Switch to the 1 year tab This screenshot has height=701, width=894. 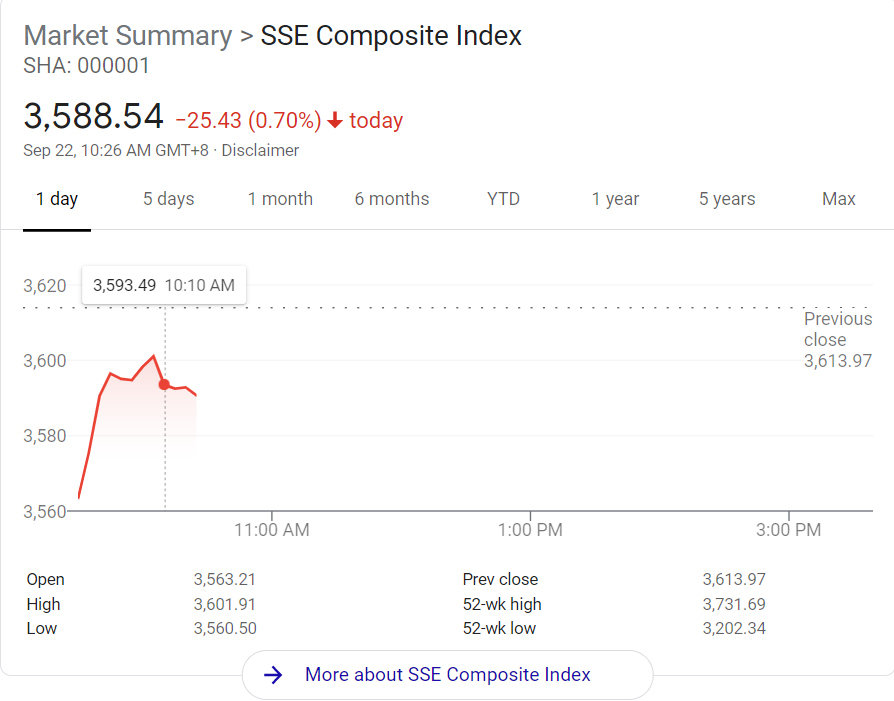tap(615, 199)
